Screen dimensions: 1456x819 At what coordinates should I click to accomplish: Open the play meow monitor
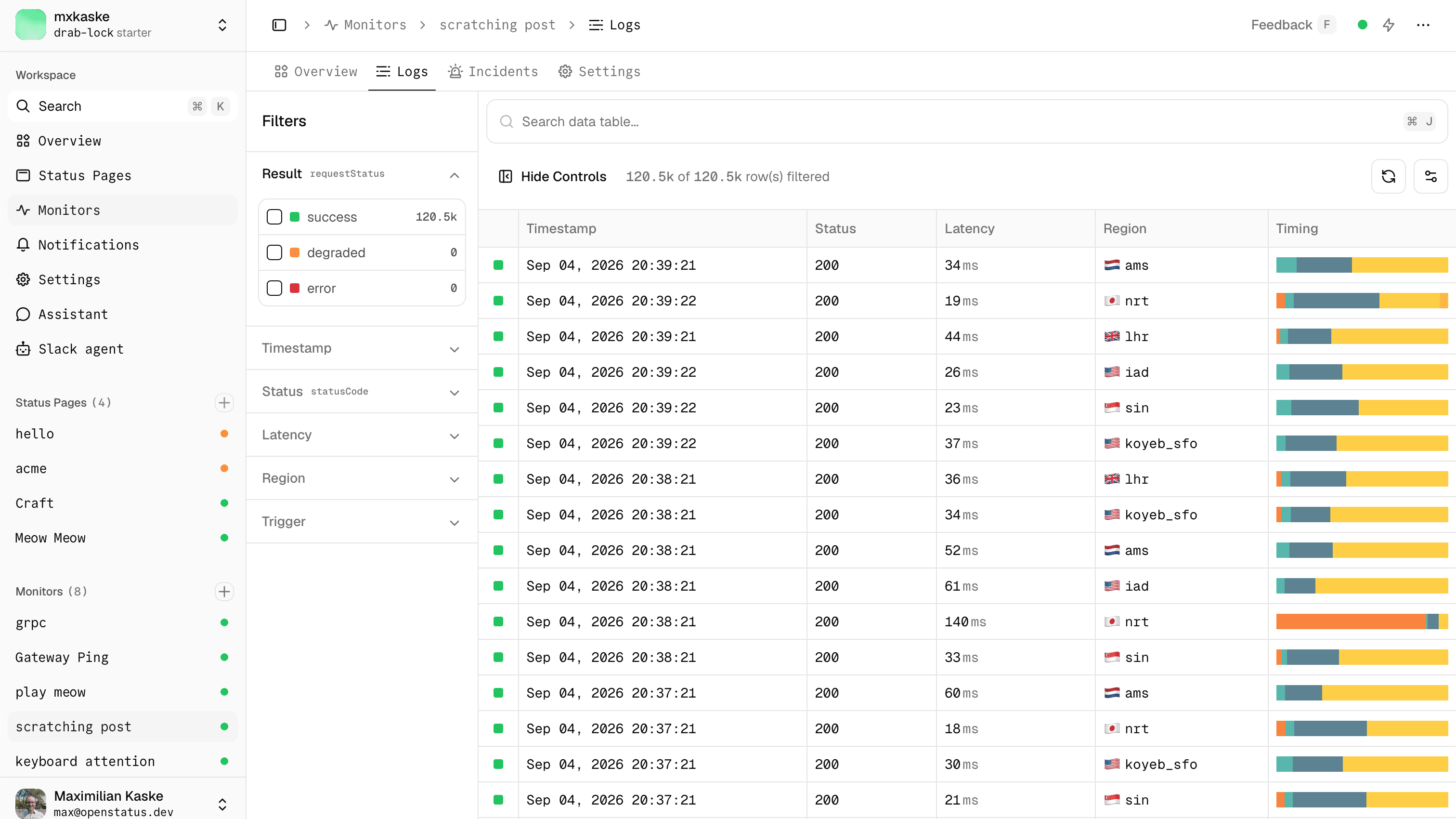point(123,692)
